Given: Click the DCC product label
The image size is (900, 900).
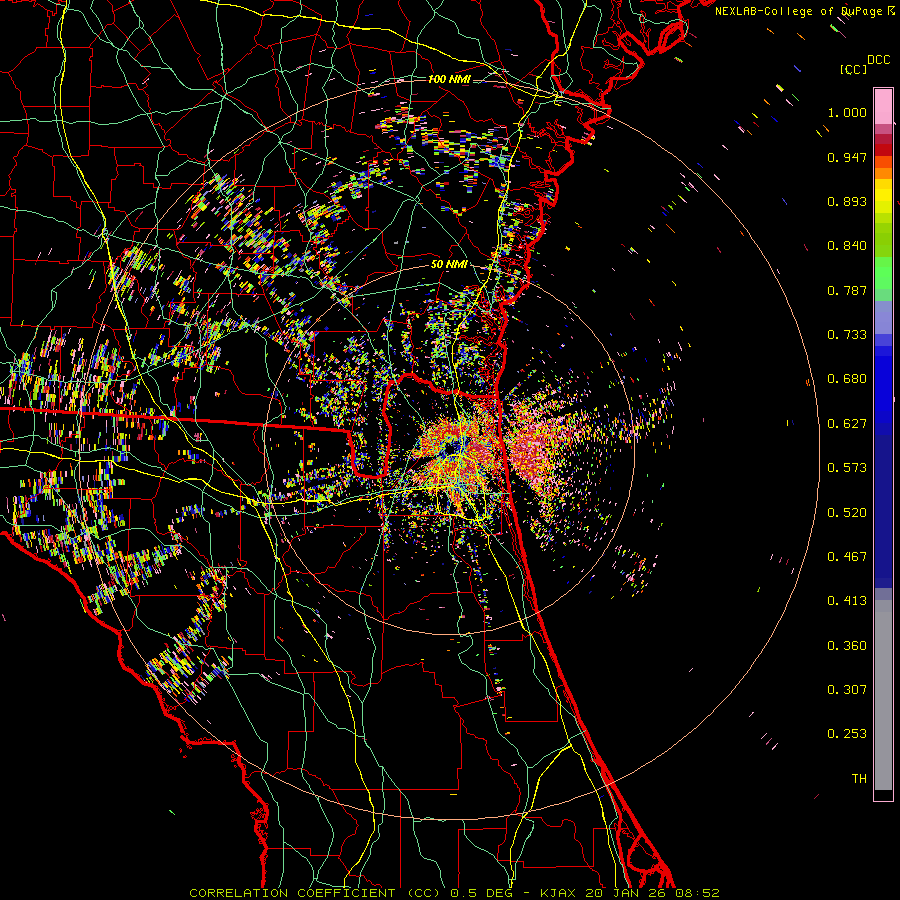Looking at the screenshot, I should [x=879, y=60].
